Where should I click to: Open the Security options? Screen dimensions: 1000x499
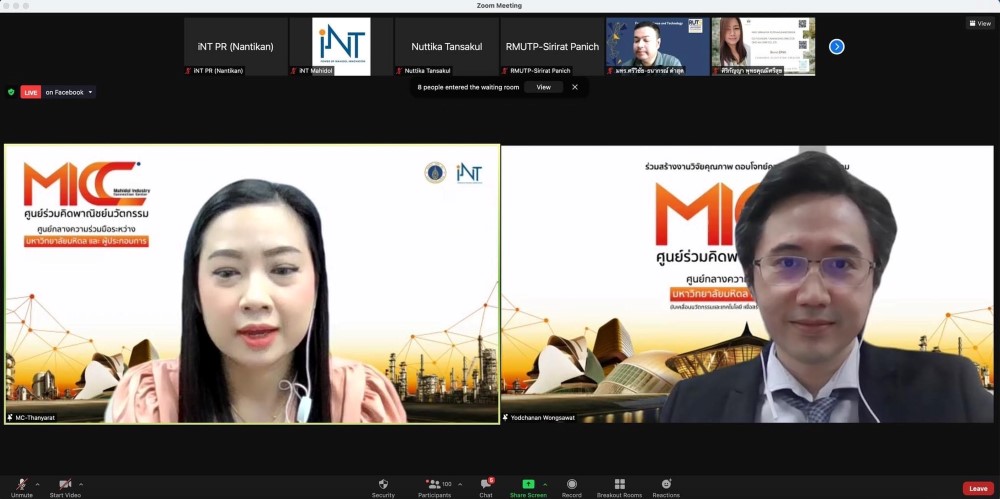(x=383, y=485)
